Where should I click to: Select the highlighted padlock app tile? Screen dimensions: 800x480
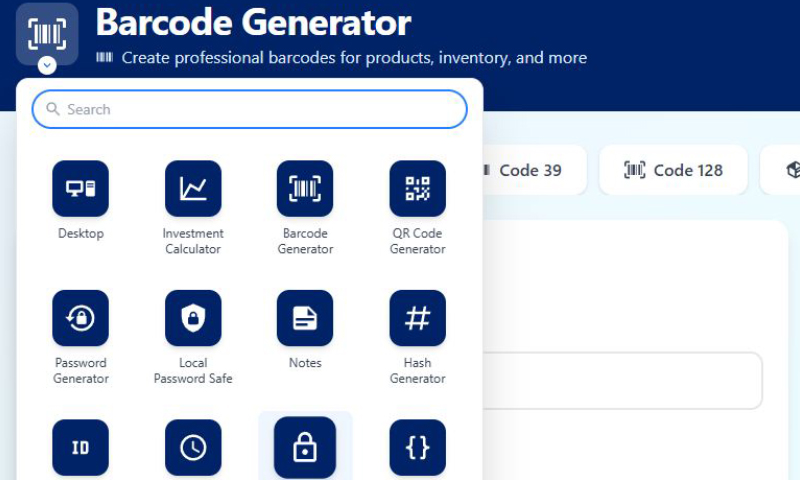[305, 447]
